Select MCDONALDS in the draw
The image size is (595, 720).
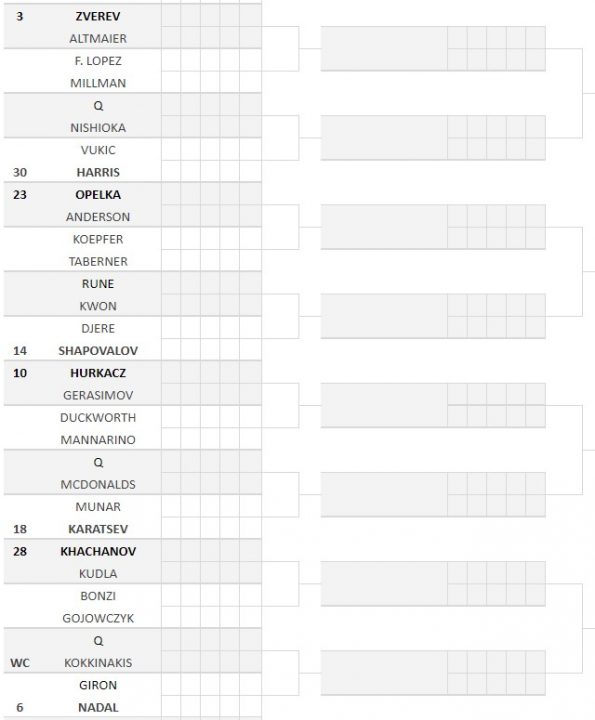98,484
